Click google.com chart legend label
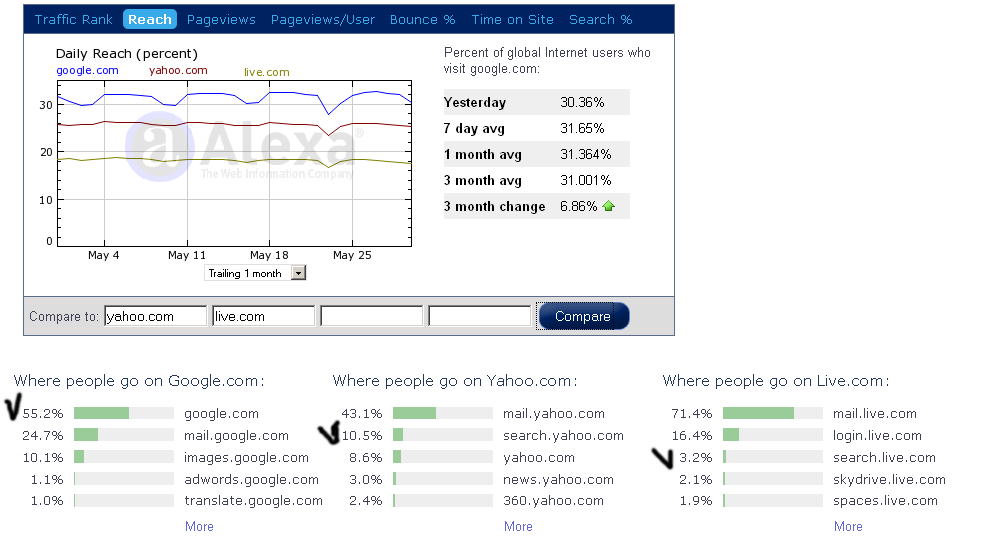This screenshot has width=1008, height=544. [87, 70]
